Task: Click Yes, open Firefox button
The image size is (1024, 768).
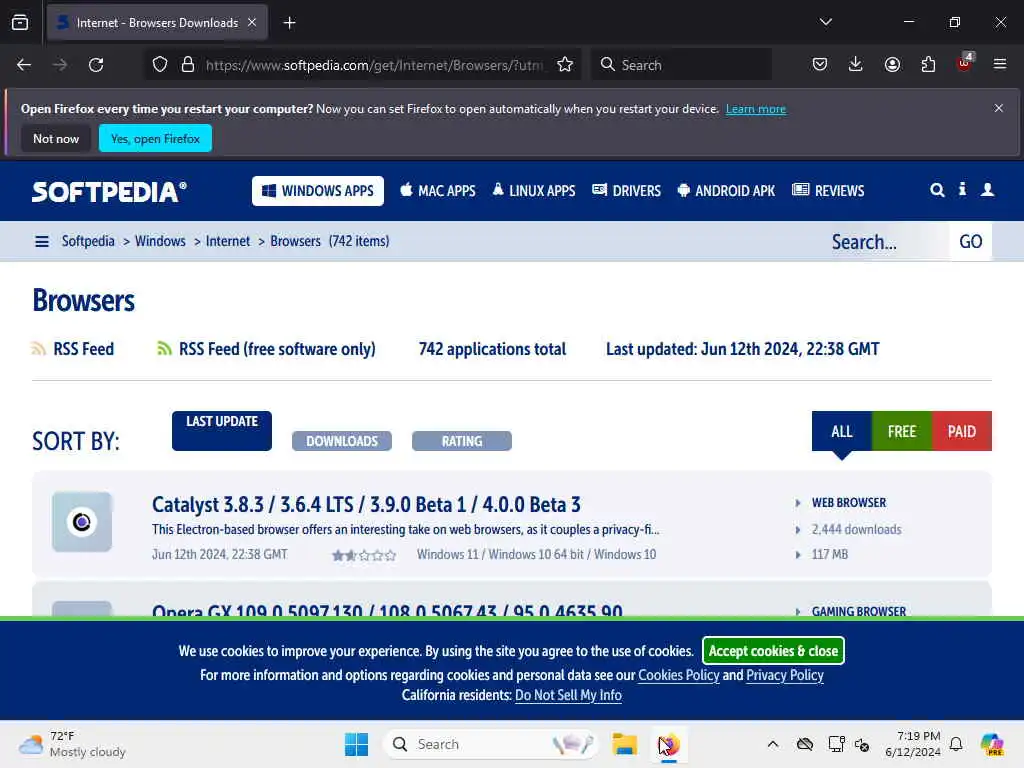Action: 155,138
